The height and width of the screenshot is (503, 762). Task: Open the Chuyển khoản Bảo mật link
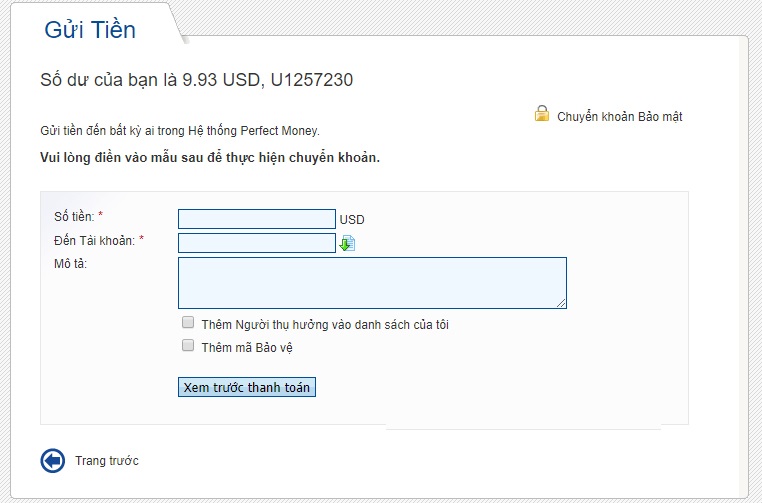point(619,117)
